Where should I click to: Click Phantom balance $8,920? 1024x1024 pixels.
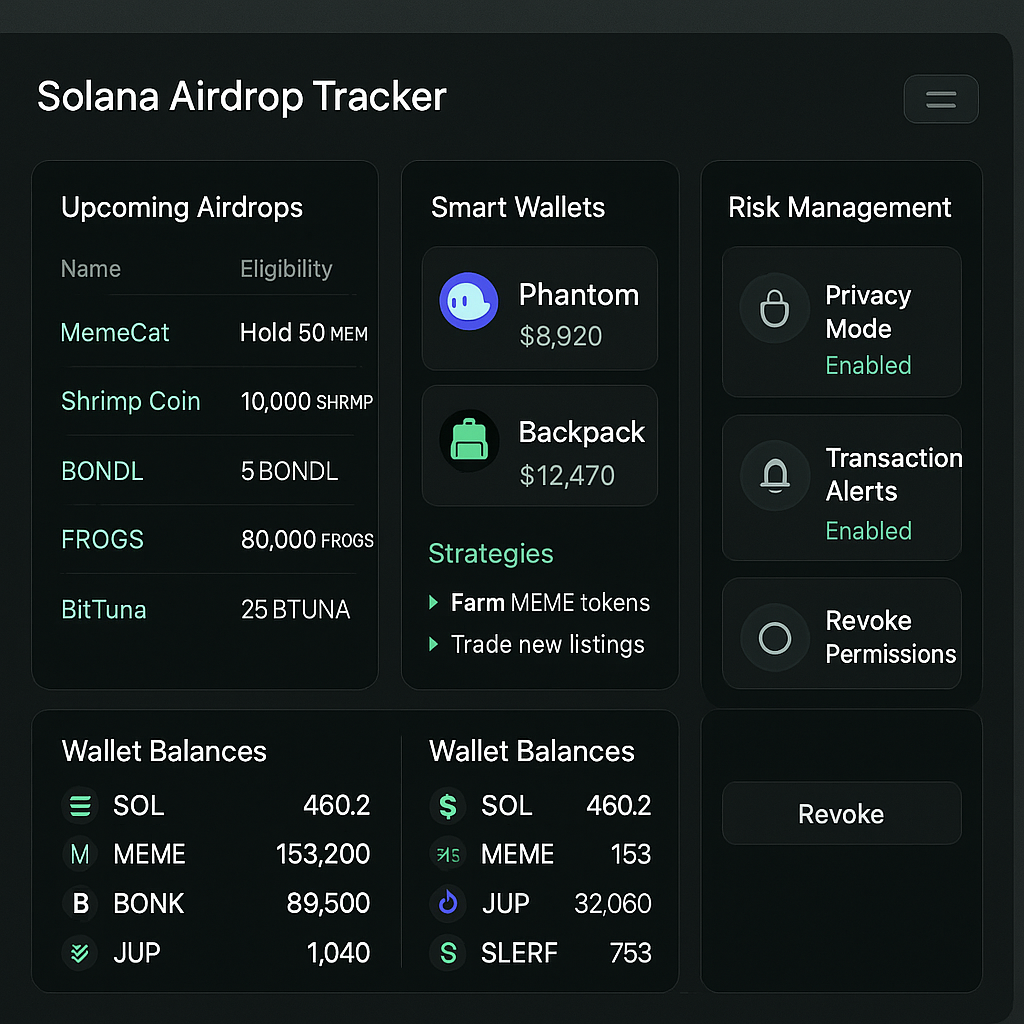[x=560, y=336]
